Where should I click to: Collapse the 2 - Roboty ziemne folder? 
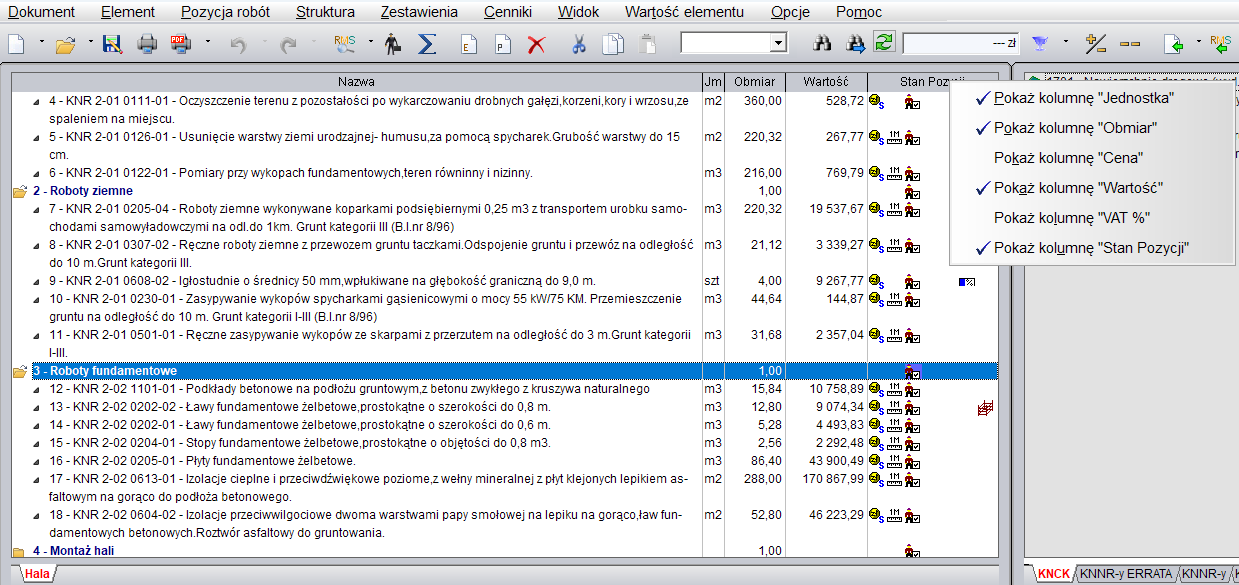pos(19,191)
